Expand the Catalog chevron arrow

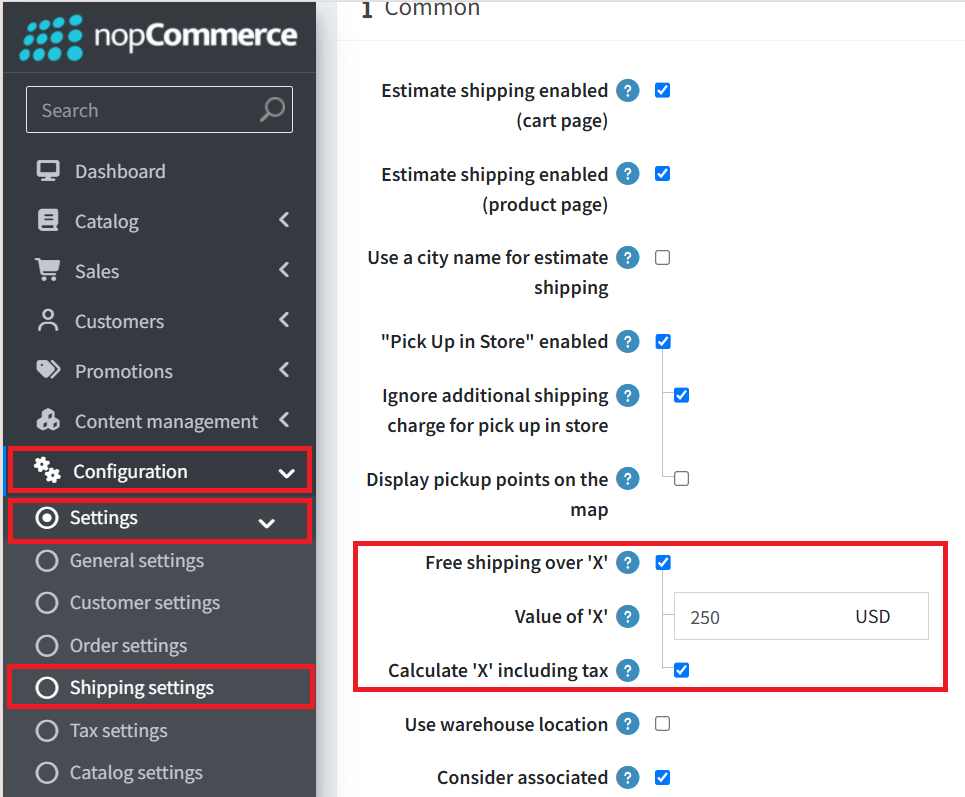(x=284, y=220)
